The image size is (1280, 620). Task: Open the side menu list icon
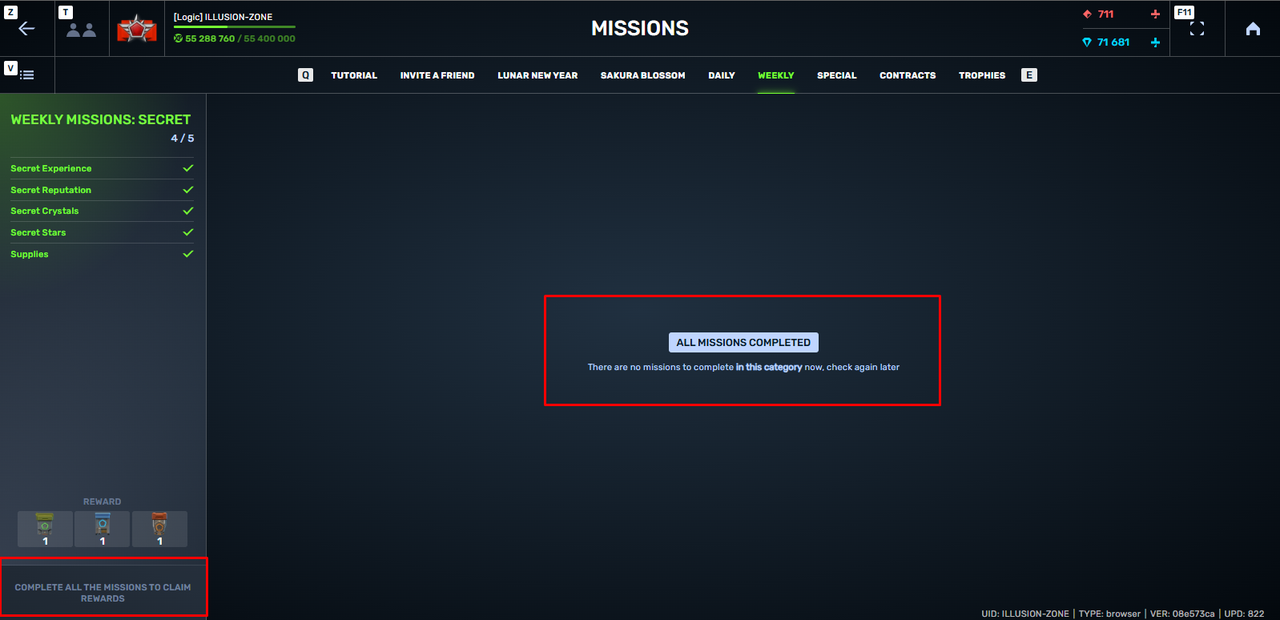27,75
